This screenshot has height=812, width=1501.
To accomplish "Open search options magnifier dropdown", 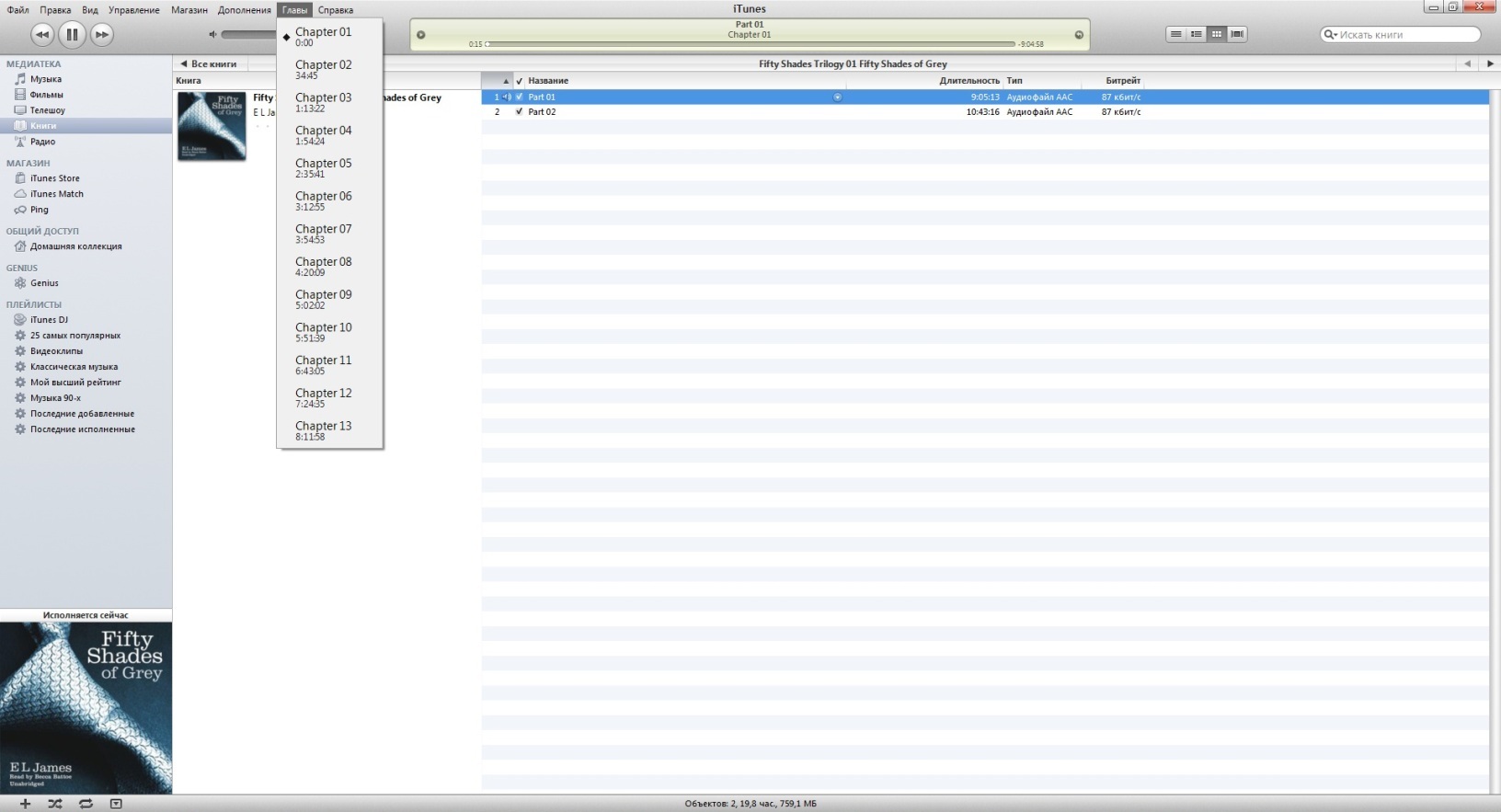I will coord(1329,35).
